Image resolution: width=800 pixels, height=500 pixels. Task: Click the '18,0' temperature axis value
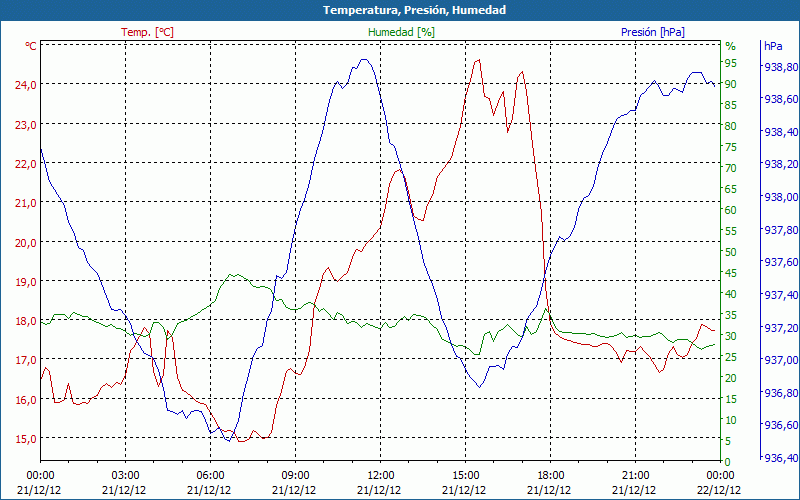pyautogui.click(x=26, y=321)
